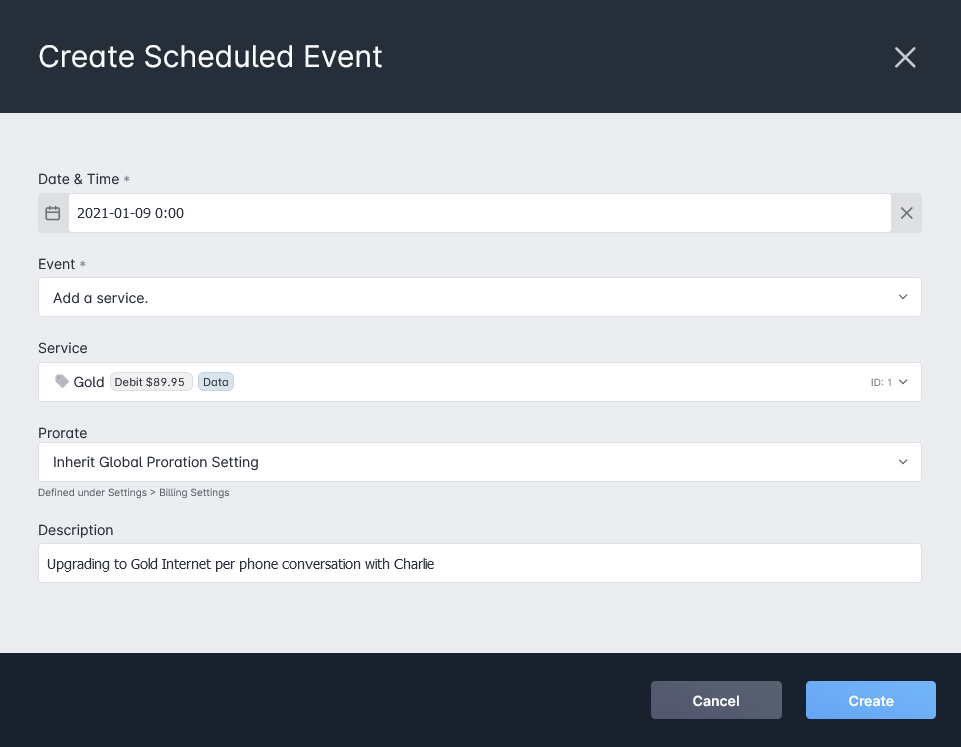Click the Create button
This screenshot has height=747, width=961.
pos(870,700)
